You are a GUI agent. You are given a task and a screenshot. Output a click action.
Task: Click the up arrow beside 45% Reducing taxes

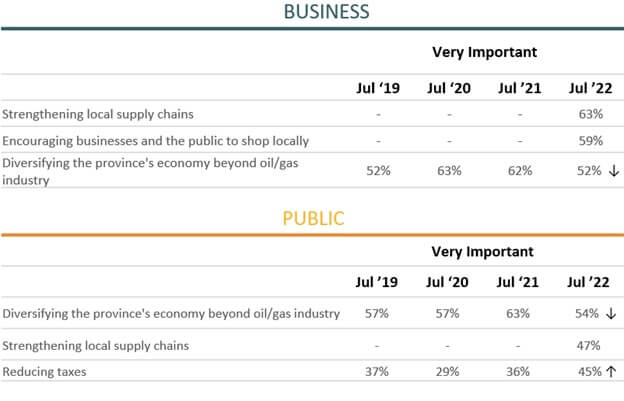tap(611, 372)
